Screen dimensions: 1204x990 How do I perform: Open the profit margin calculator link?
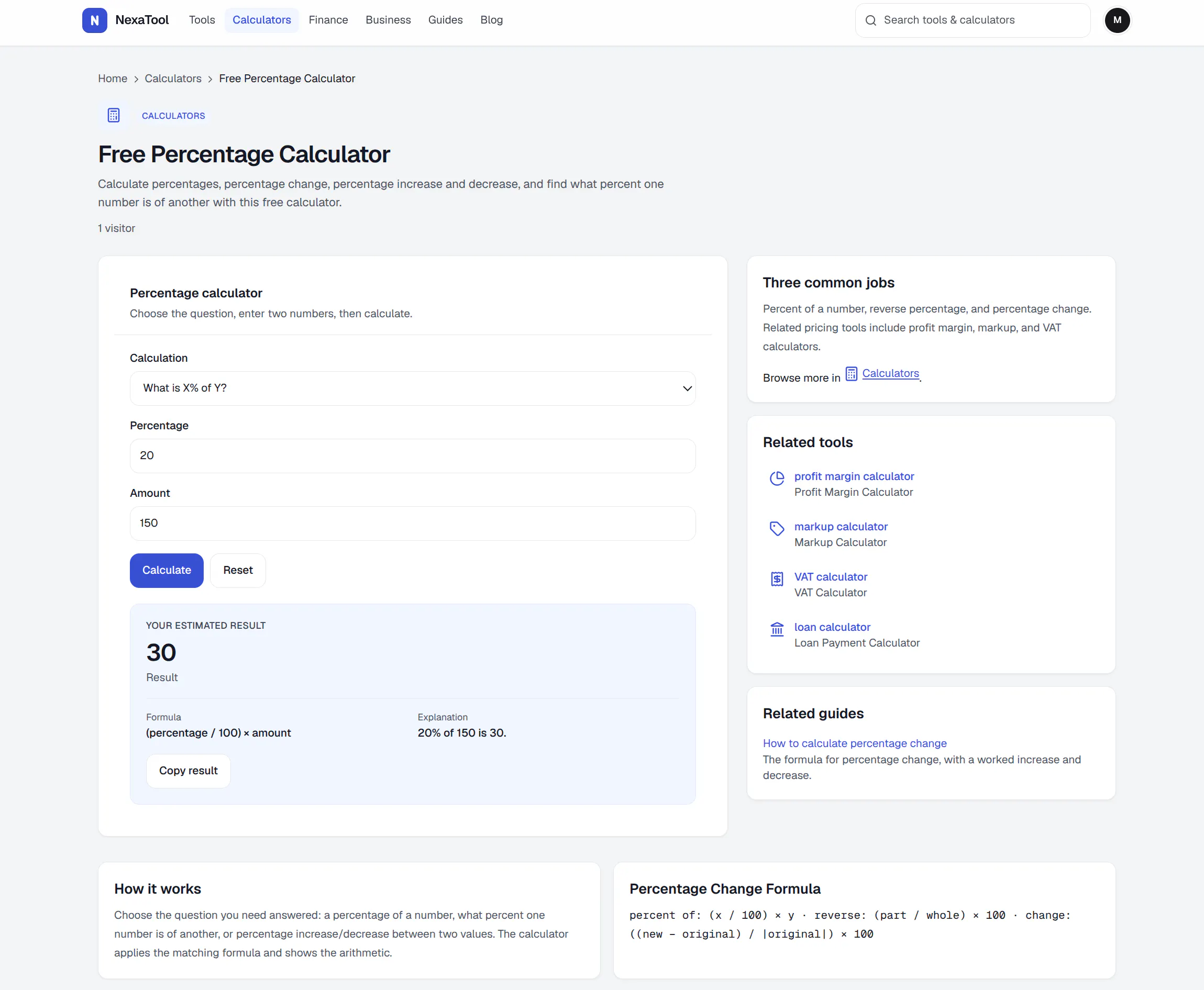(854, 476)
